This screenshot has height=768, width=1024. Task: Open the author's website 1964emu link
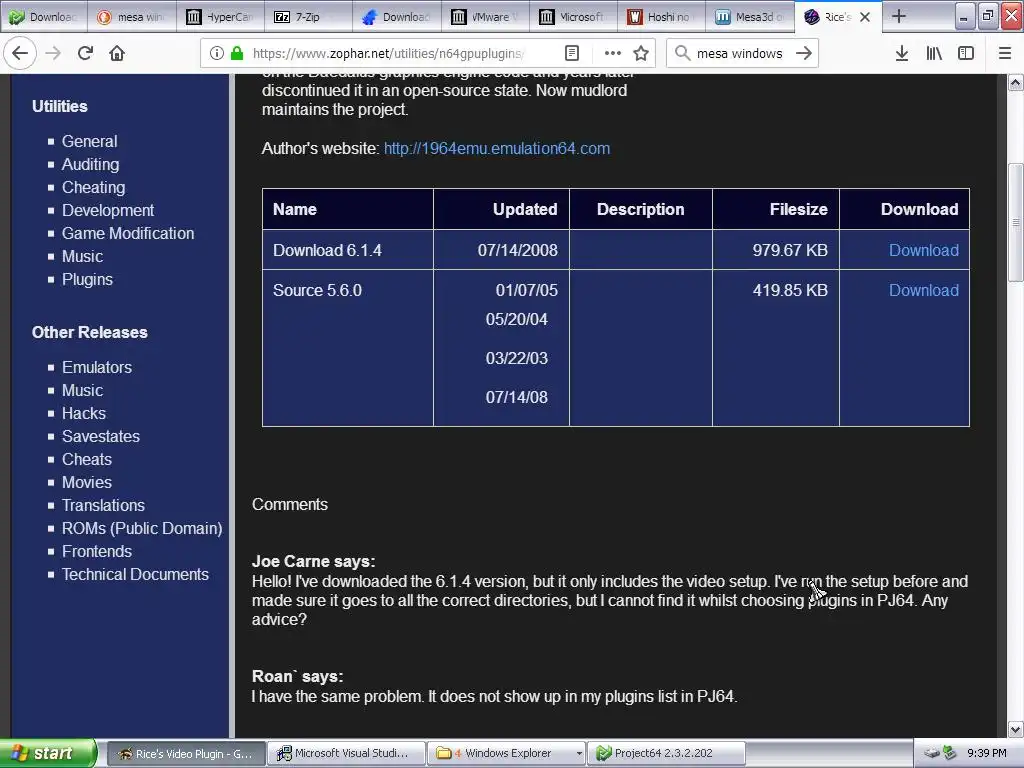coord(497,148)
